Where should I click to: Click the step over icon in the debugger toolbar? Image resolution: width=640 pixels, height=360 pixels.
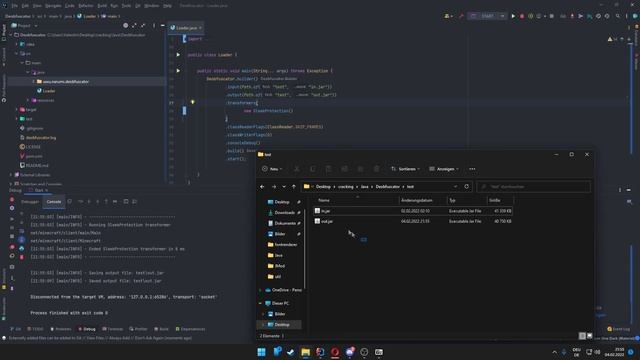[80, 201]
